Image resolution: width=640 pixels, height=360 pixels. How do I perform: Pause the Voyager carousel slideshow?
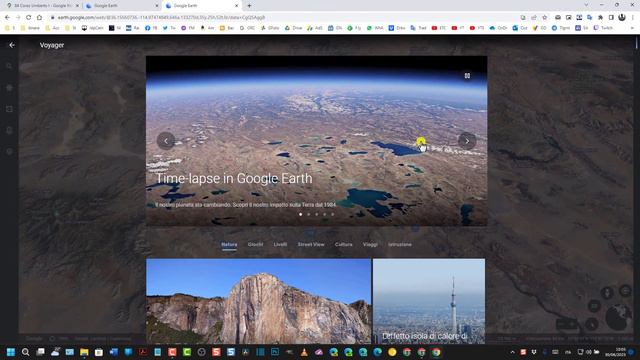pos(467,76)
